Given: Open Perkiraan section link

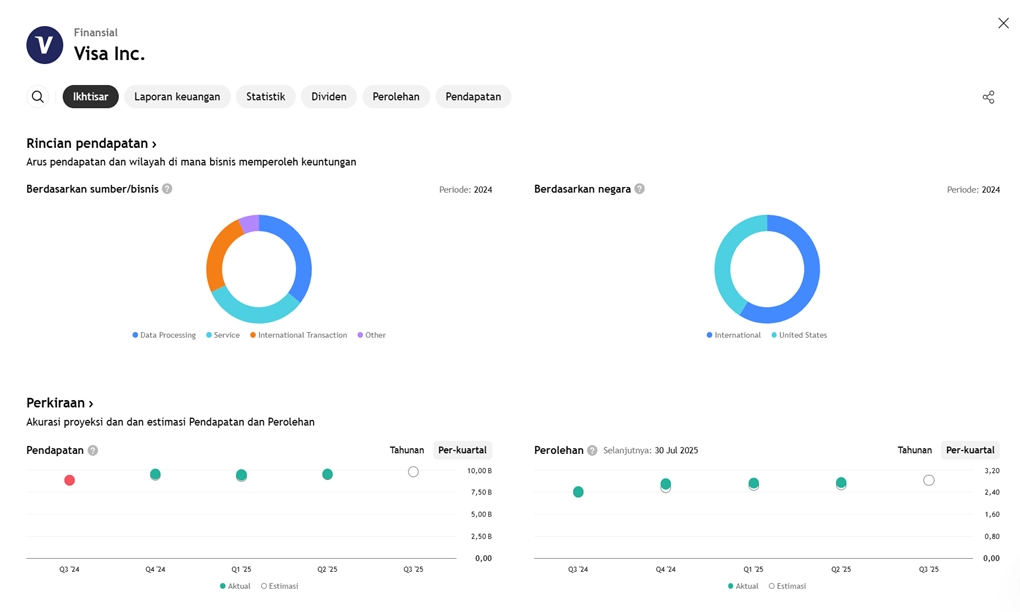Looking at the screenshot, I should click(59, 403).
